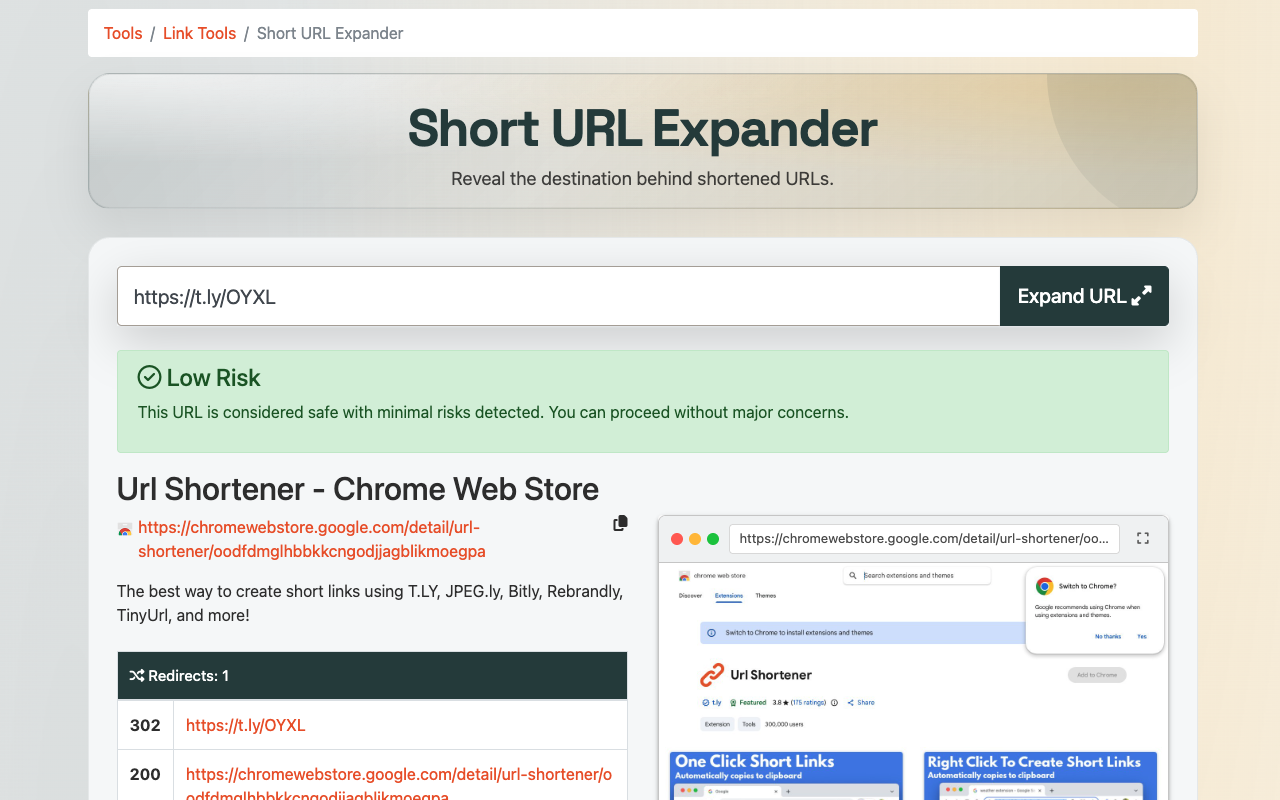Click the 'Redirects: 1' table header
Screen dimensions: 1280x800
click(x=372, y=676)
